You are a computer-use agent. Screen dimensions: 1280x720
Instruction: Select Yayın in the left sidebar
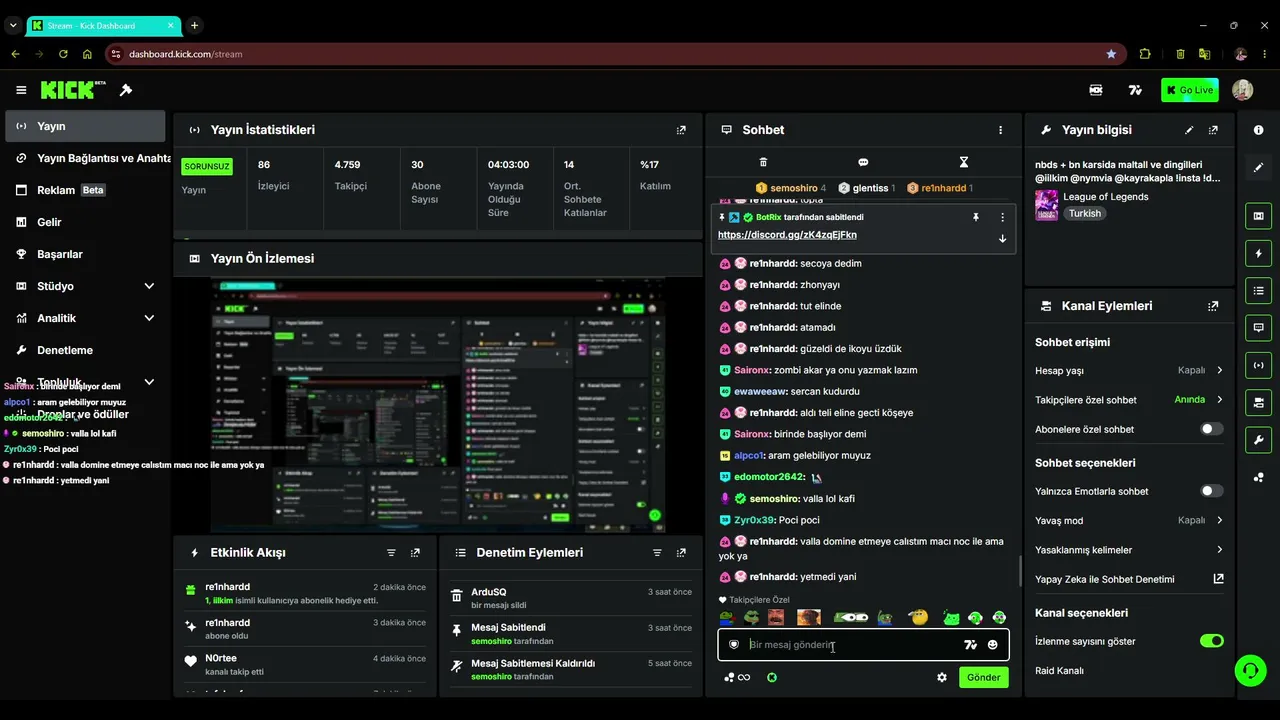click(x=85, y=126)
